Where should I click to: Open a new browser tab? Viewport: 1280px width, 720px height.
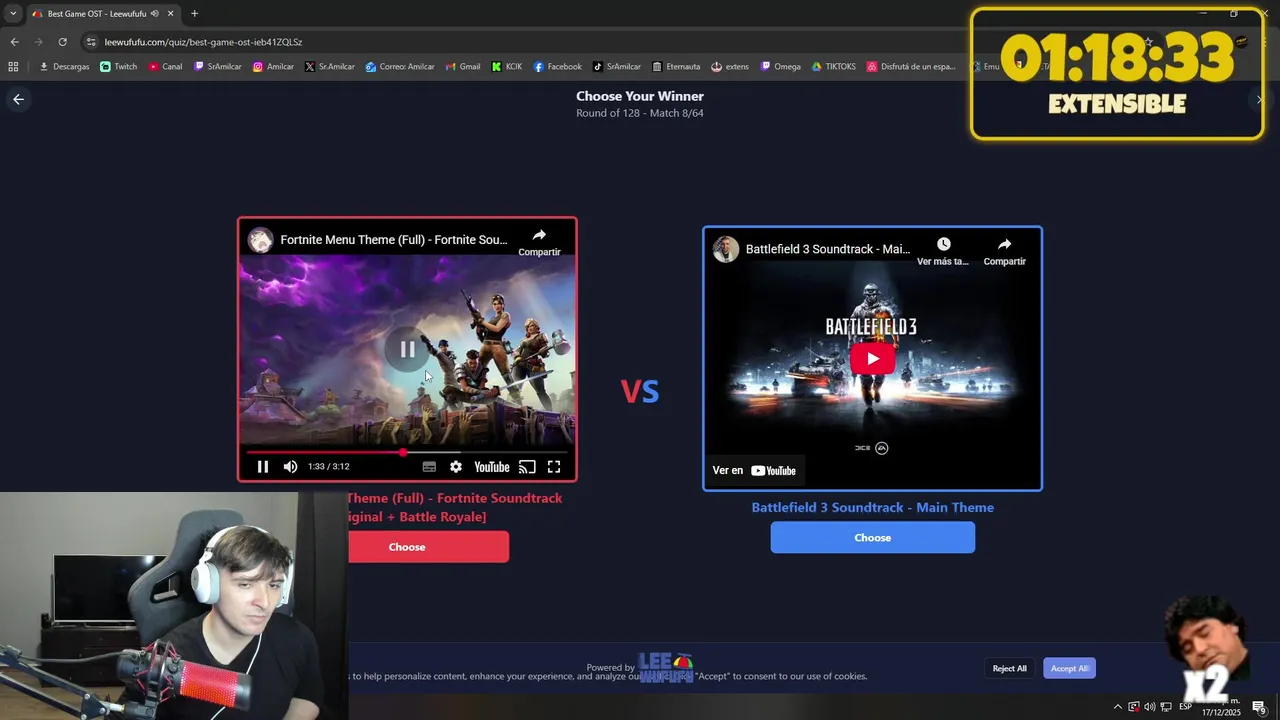tap(194, 14)
